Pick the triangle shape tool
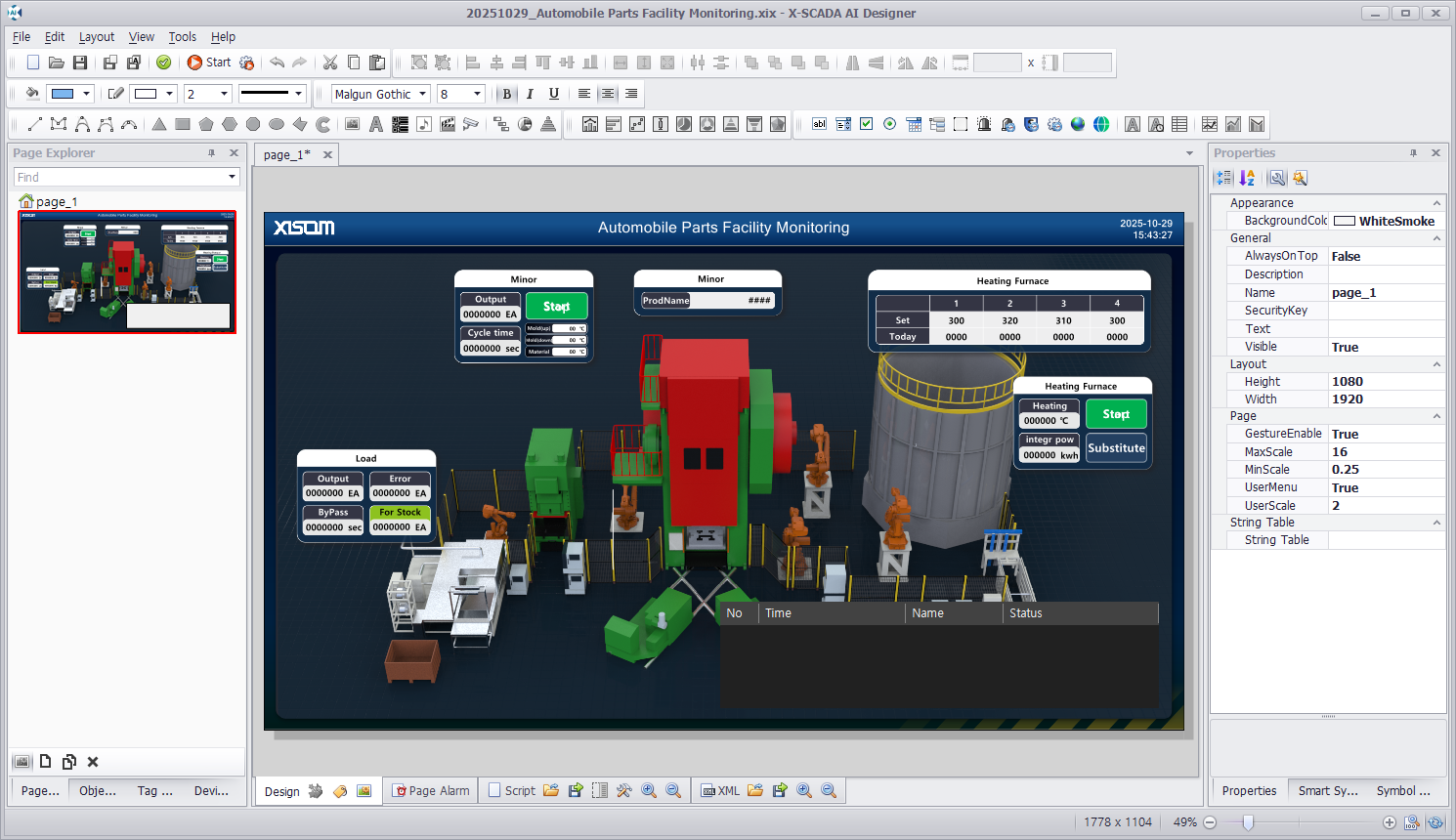1456x840 pixels. coord(159,124)
